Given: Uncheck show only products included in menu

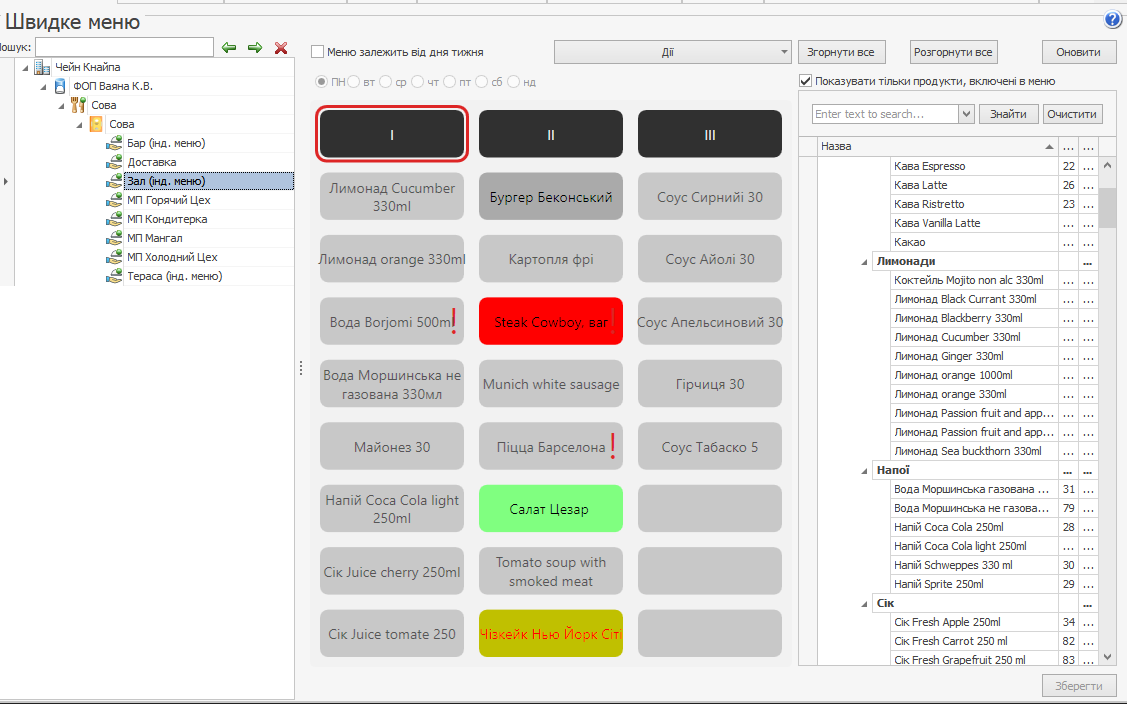Looking at the screenshot, I should point(806,81).
